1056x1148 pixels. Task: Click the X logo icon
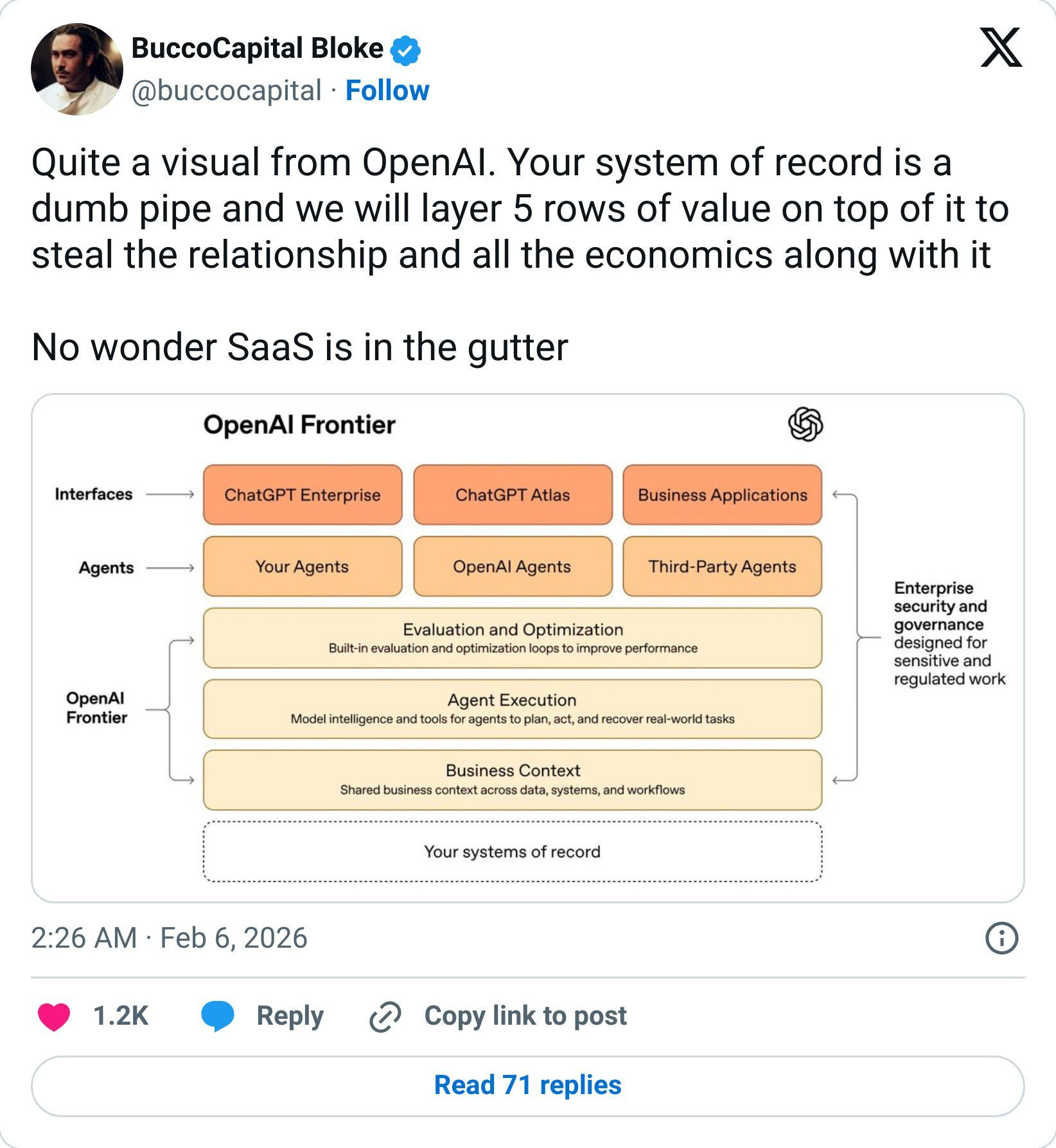coord(1001,48)
